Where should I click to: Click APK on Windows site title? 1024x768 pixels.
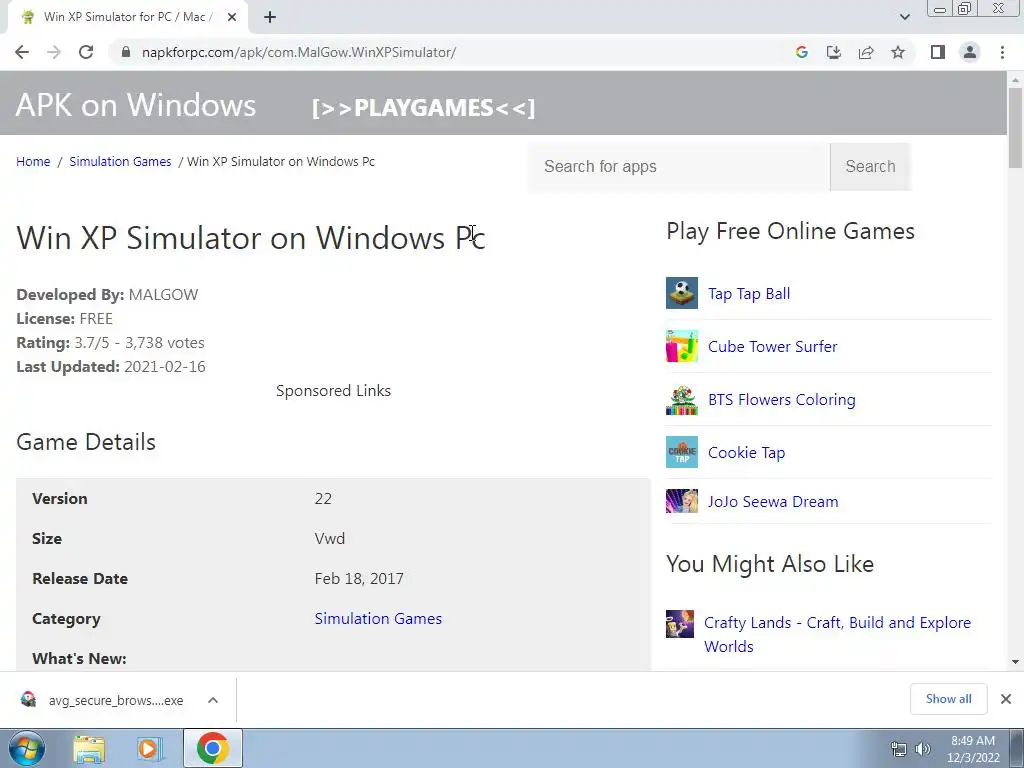coord(136,105)
